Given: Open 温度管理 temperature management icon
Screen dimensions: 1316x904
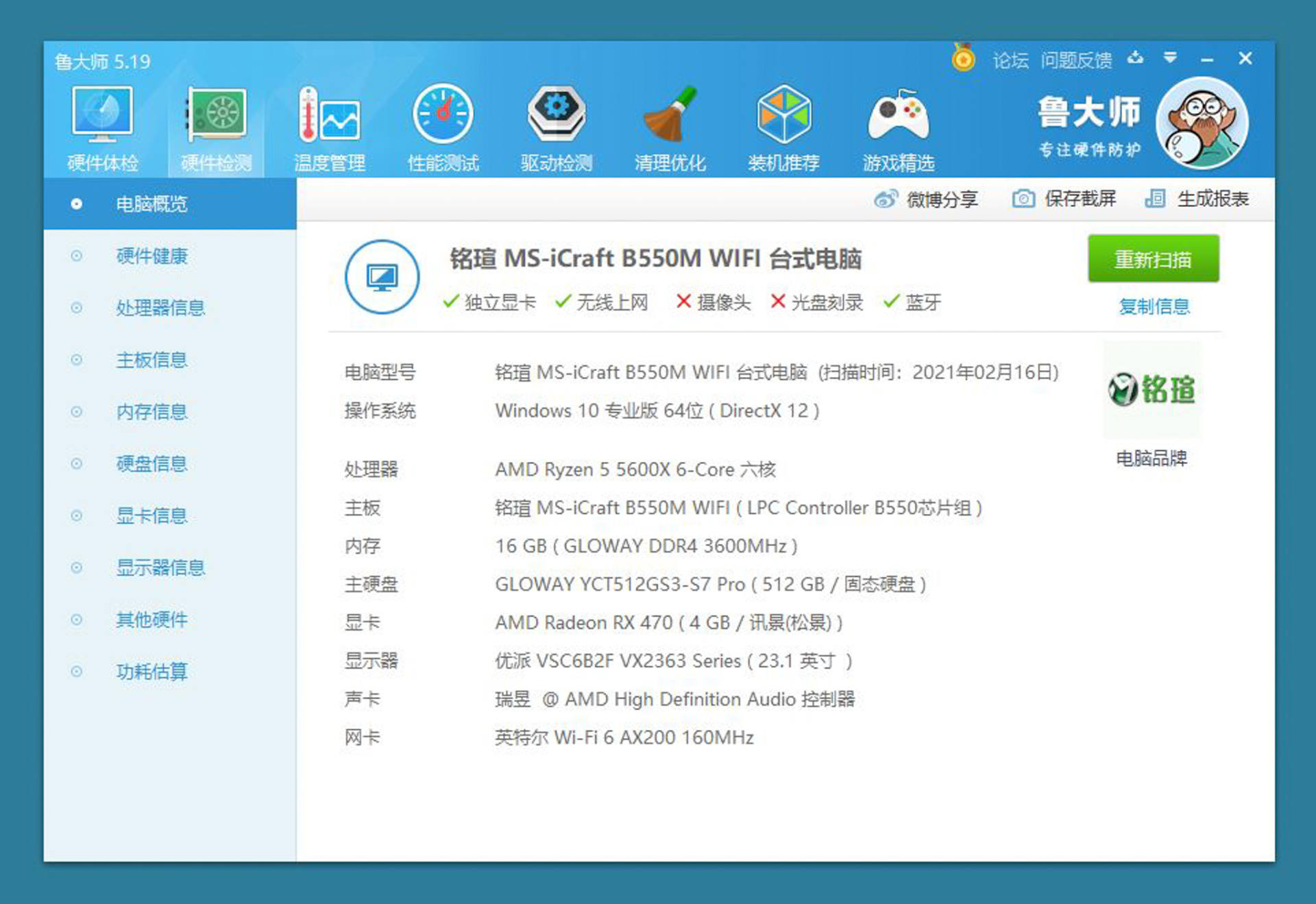Looking at the screenshot, I should click(x=329, y=114).
